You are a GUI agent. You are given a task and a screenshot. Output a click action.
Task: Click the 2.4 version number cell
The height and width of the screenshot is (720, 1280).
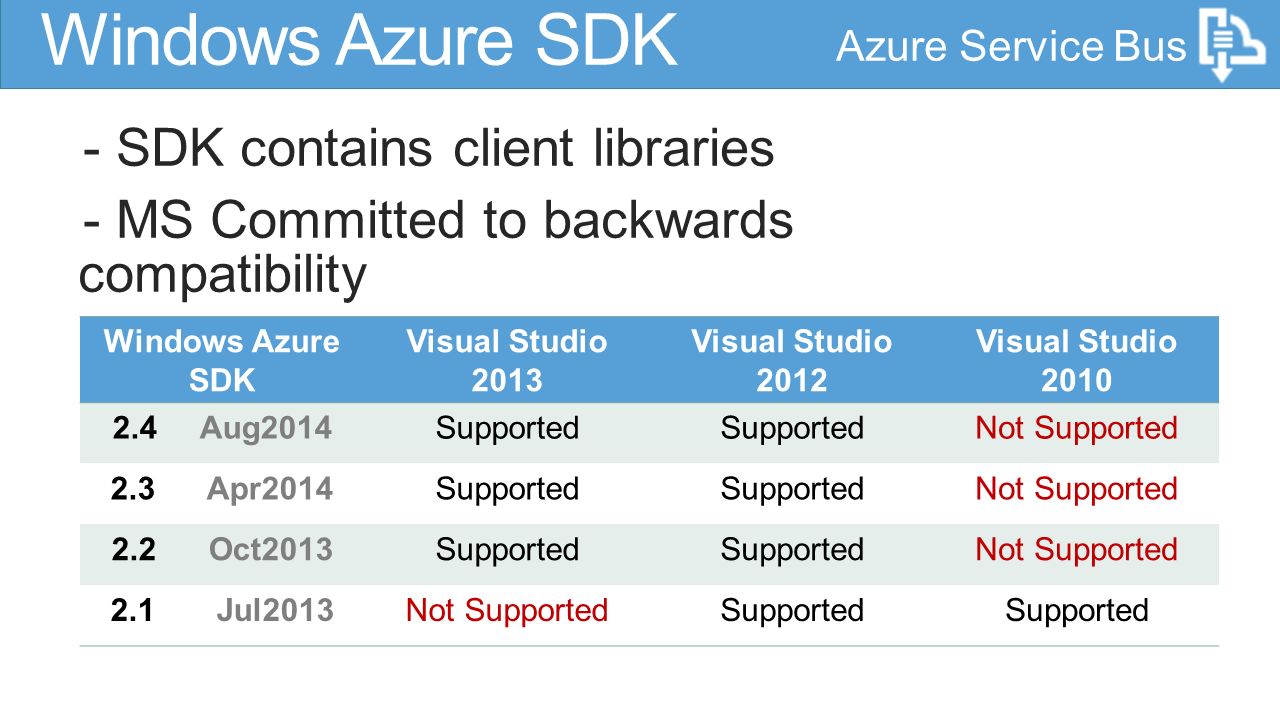(135, 428)
